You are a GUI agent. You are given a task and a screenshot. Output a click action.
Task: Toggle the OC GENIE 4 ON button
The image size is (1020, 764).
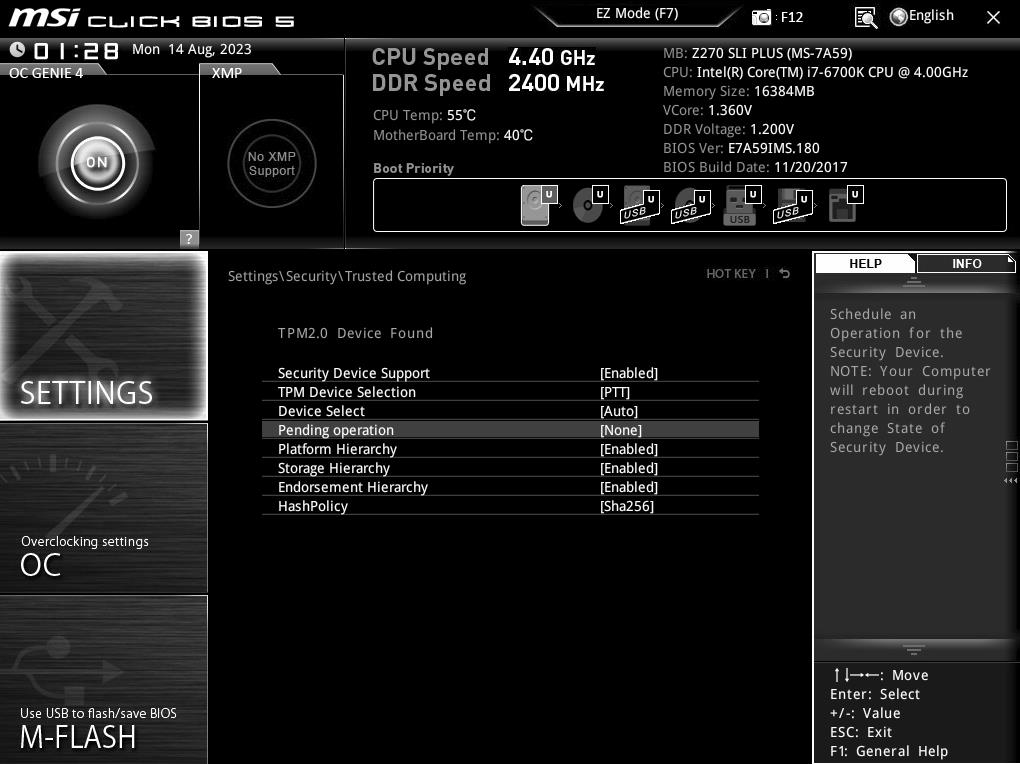coord(97,162)
